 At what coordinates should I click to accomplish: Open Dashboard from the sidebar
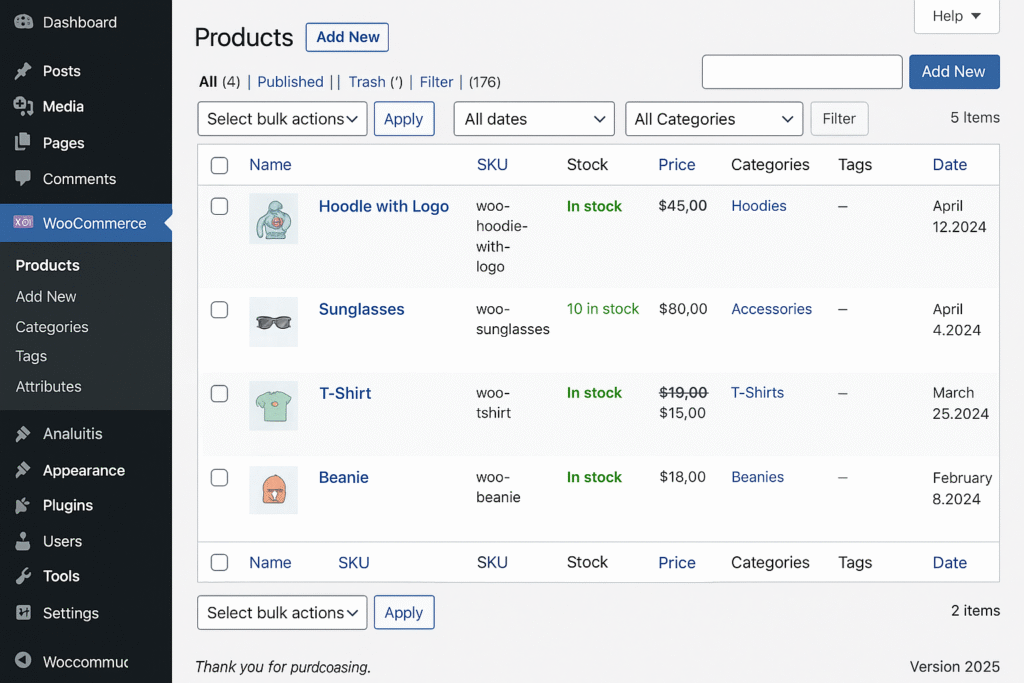tap(80, 22)
